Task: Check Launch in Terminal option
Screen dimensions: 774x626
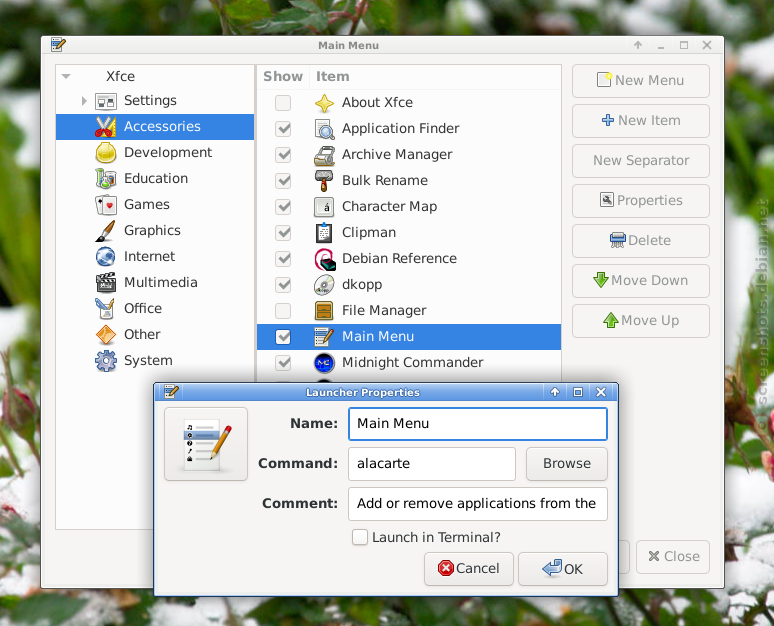Action: coord(360,537)
